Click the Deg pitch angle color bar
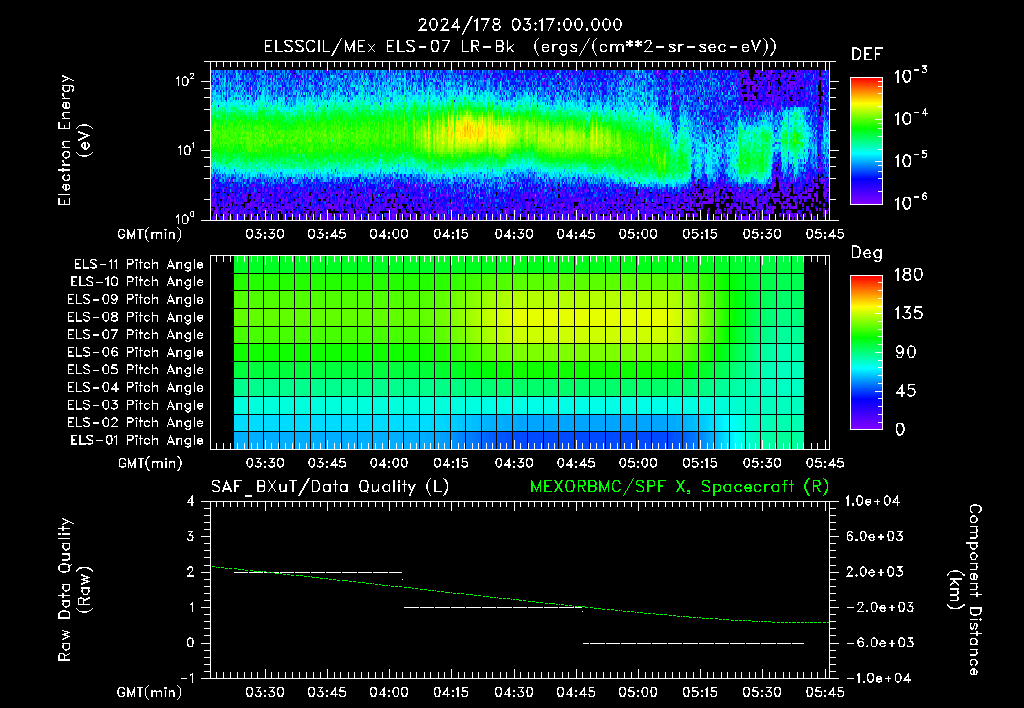The width and height of the screenshot is (1024, 708). point(867,352)
